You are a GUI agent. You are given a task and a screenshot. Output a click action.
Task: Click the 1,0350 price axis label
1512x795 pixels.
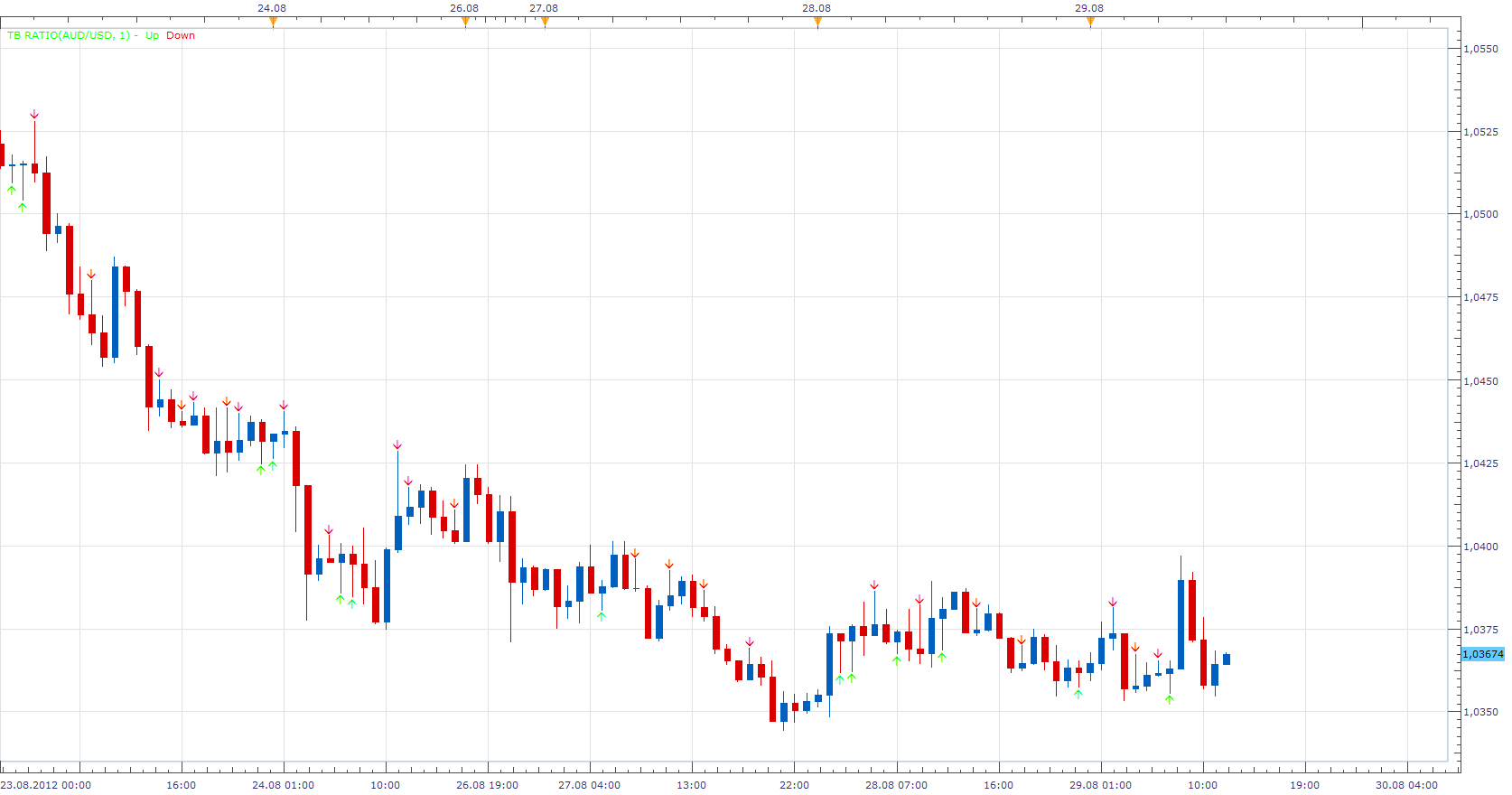[x=1480, y=712]
